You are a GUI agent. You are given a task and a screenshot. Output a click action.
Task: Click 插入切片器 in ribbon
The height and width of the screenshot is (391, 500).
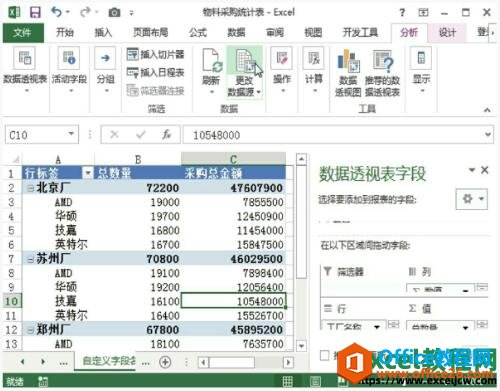click(x=156, y=54)
